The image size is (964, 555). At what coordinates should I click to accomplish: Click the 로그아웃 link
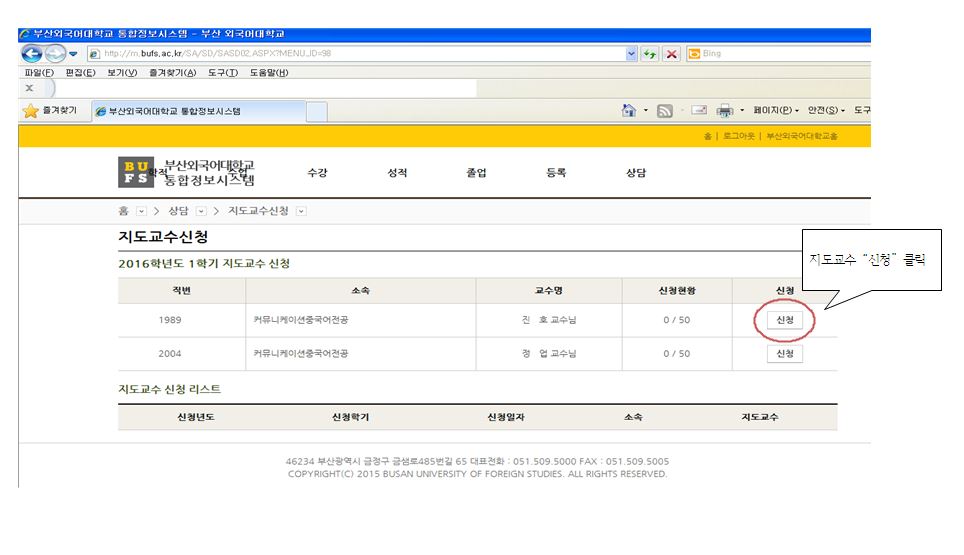tap(738, 136)
